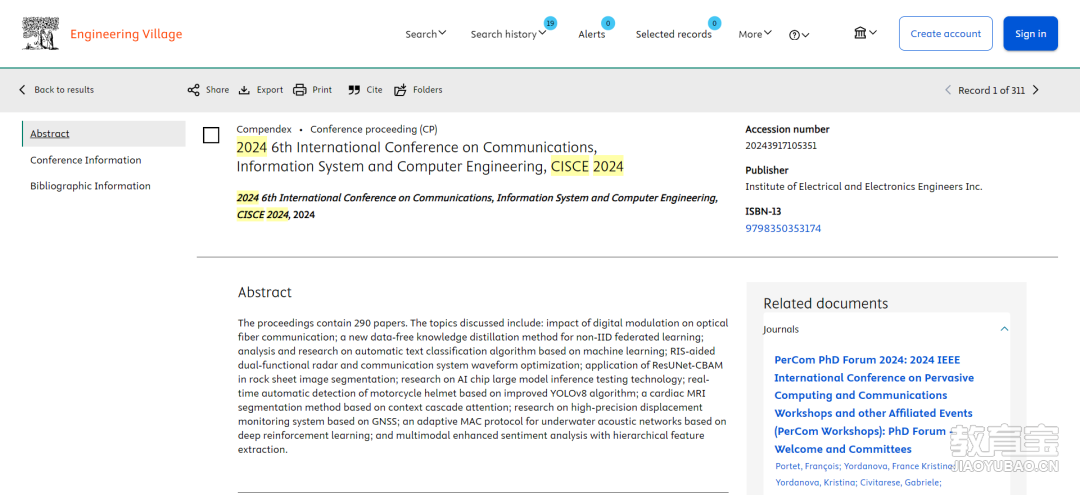Open the Engineering Village home link
Viewport: 1080px width, 495px height.
click(126, 34)
